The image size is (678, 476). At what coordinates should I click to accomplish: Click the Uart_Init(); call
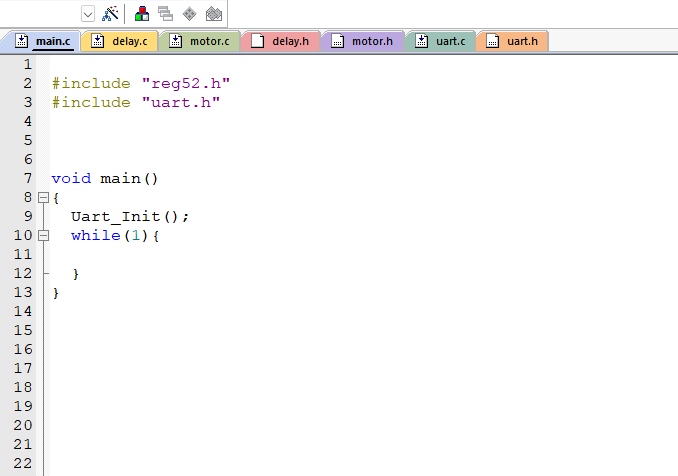click(x=130, y=216)
